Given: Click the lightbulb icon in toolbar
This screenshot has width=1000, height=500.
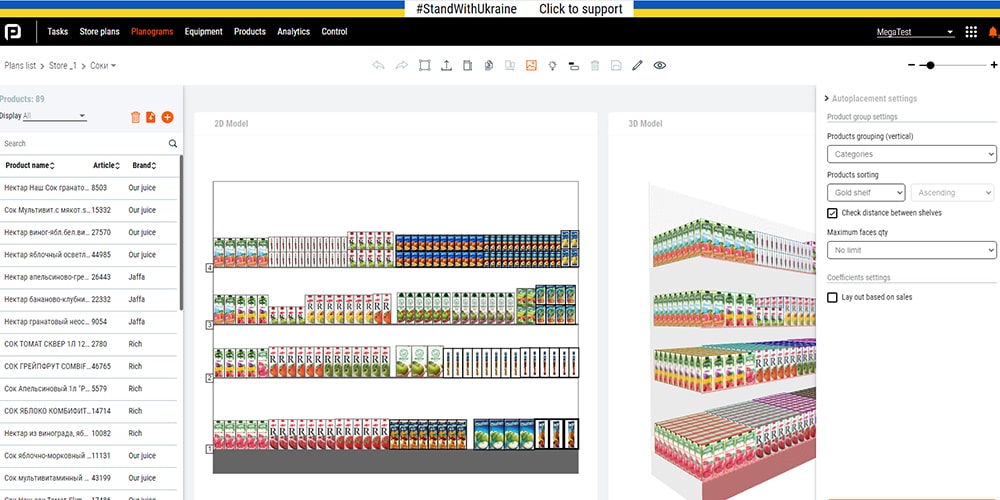Looking at the screenshot, I should click(551, 65).
